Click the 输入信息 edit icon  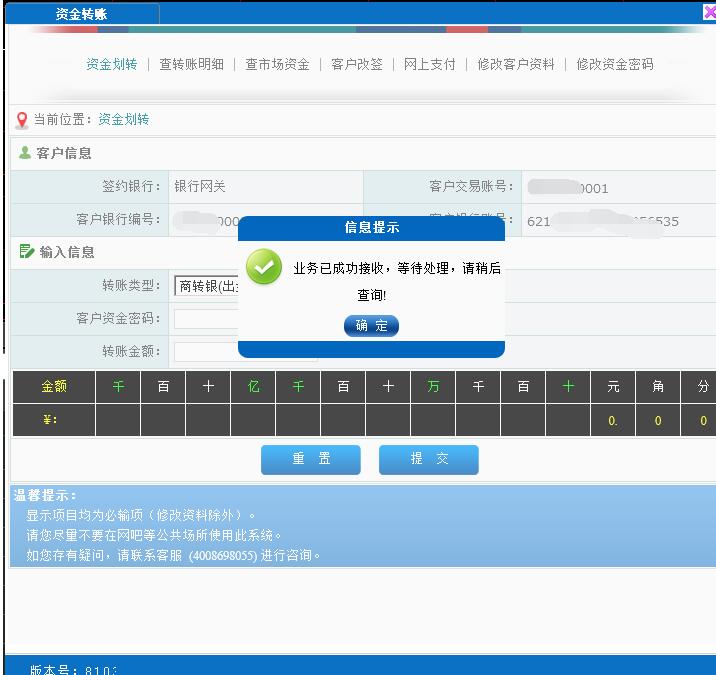point(26,251)
